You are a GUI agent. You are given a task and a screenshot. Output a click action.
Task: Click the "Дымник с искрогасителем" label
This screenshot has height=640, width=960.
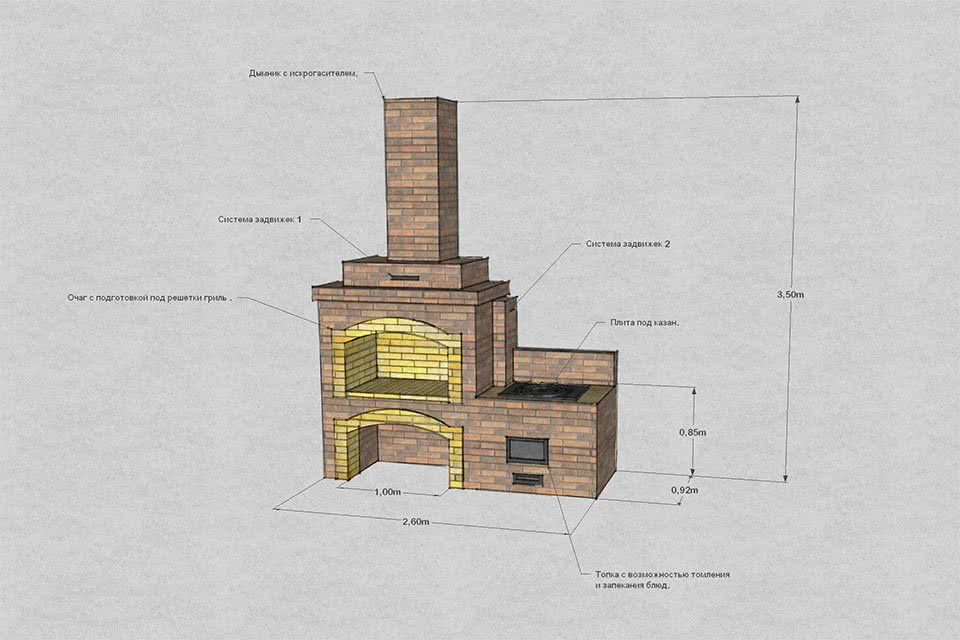(x=303, y=74)
